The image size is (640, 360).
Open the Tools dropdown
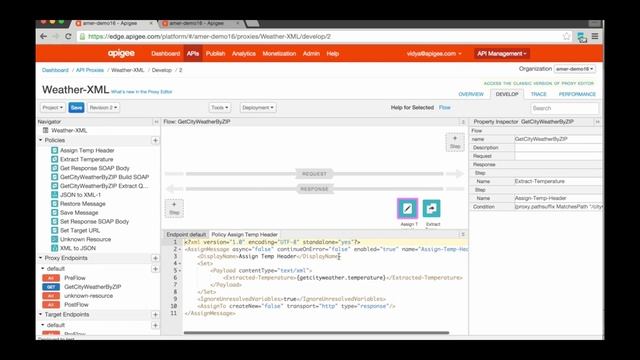pos(220,107)
